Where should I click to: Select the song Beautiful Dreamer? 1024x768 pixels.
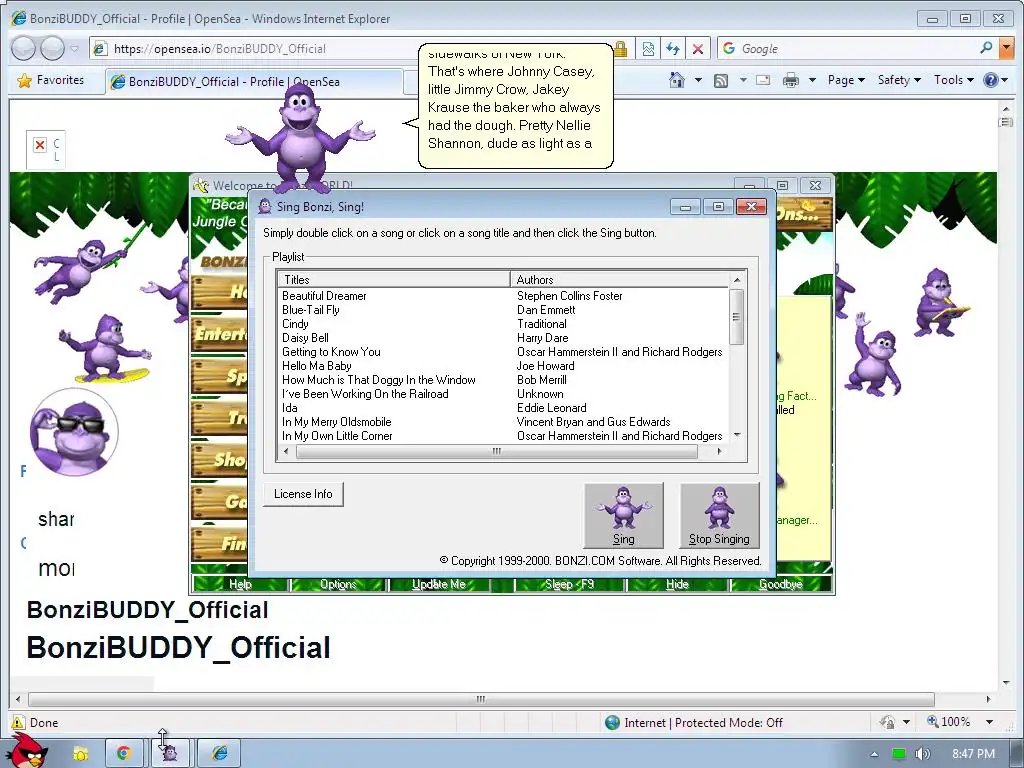coord(324,296)
